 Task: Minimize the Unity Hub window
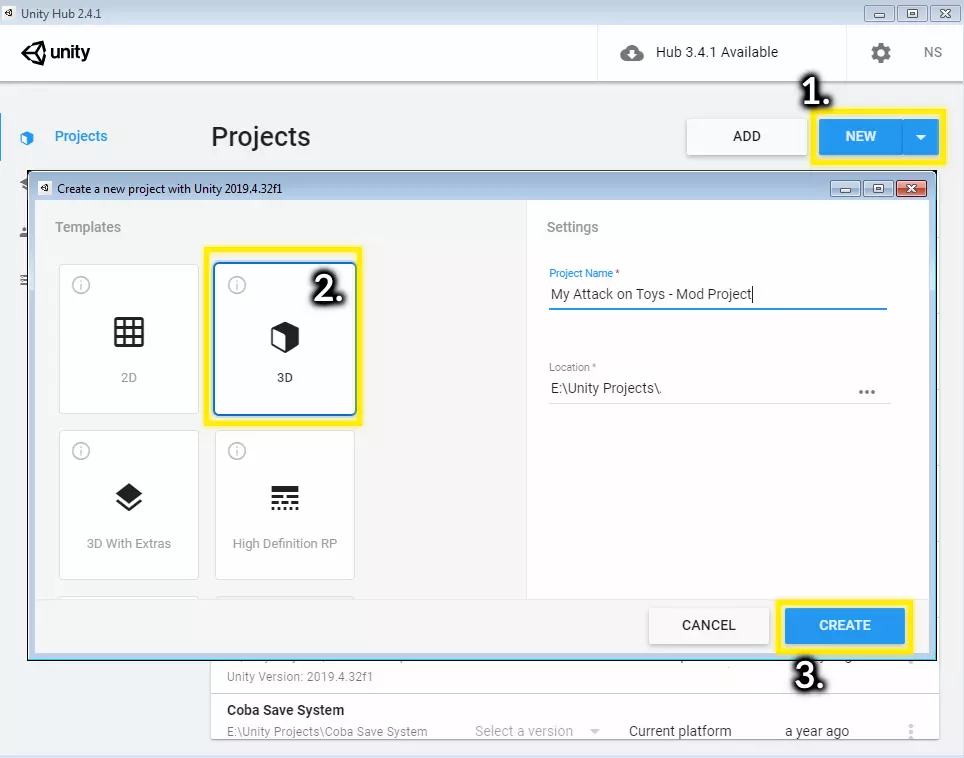(x=879, y=14)
